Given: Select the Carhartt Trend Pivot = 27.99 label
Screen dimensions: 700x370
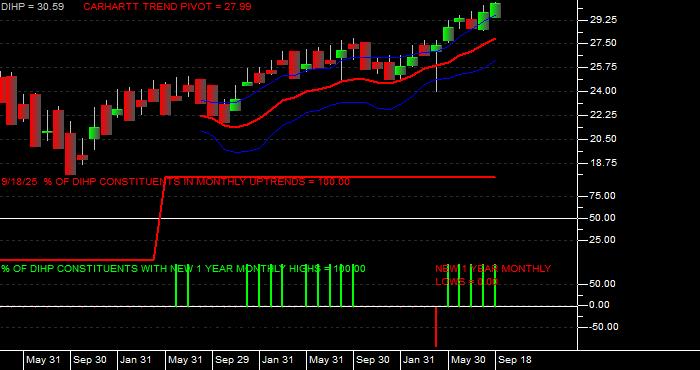Looking at the screenshot, I should (167, 7).
